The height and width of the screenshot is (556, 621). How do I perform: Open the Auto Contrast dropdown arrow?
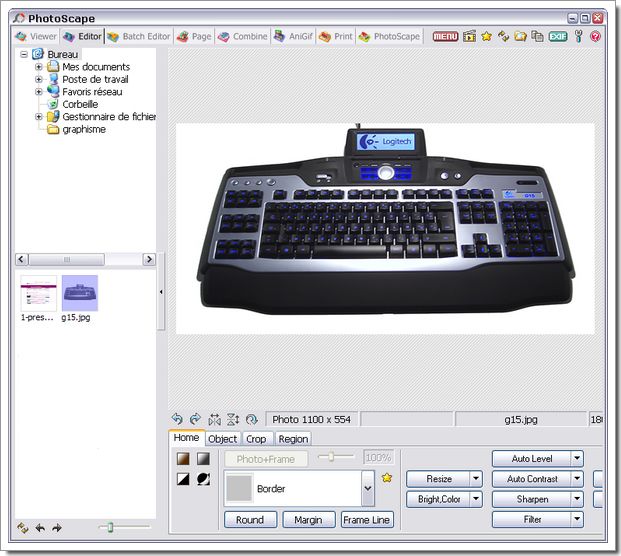coord(577,479)
